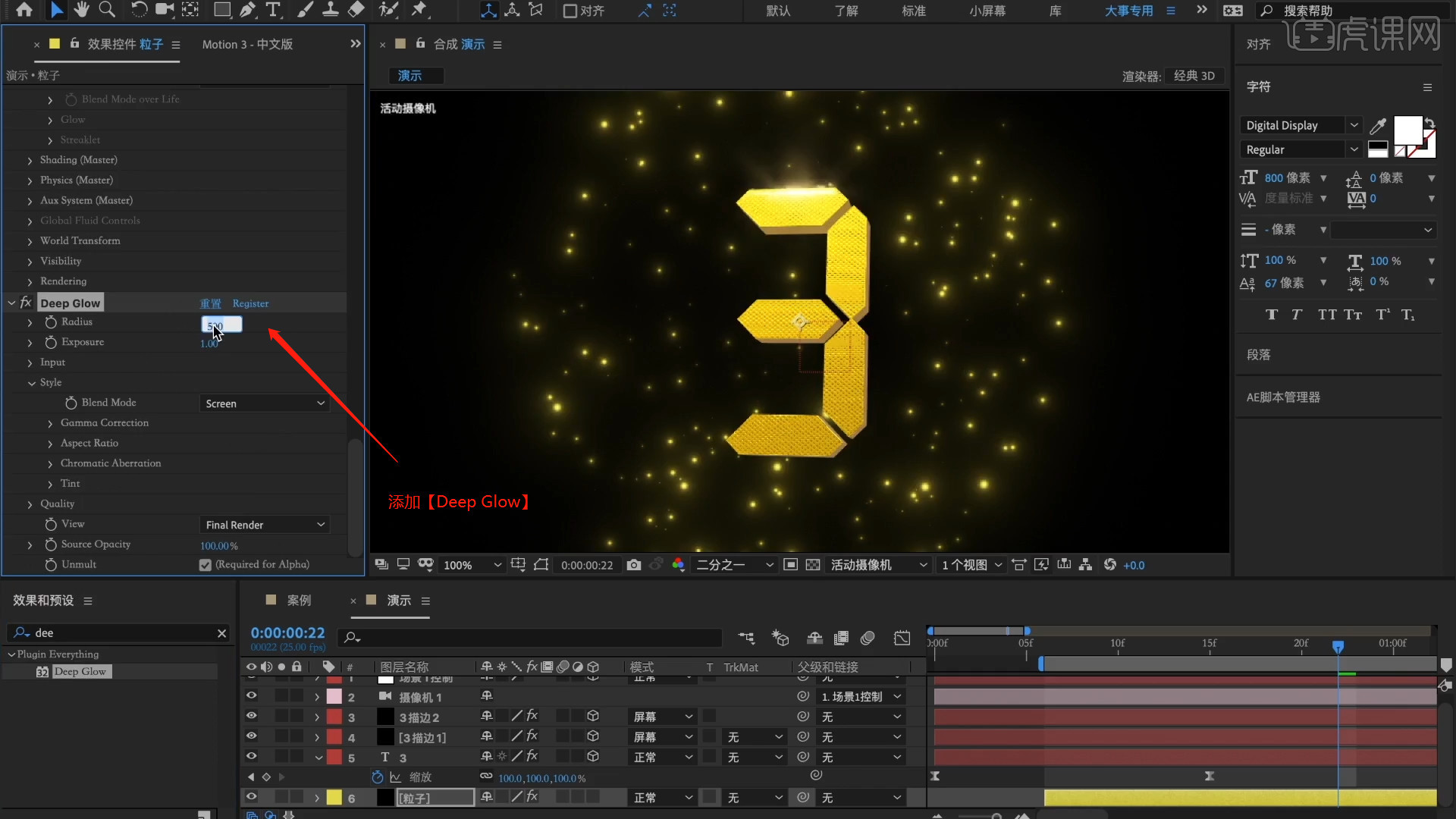Select the Pen tool
The width and height of the screenshot is (1456, 819).
point(248,10)
